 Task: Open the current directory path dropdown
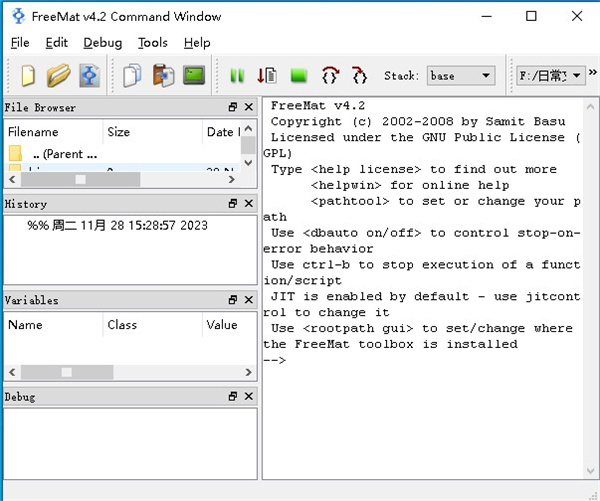[550, 75]
